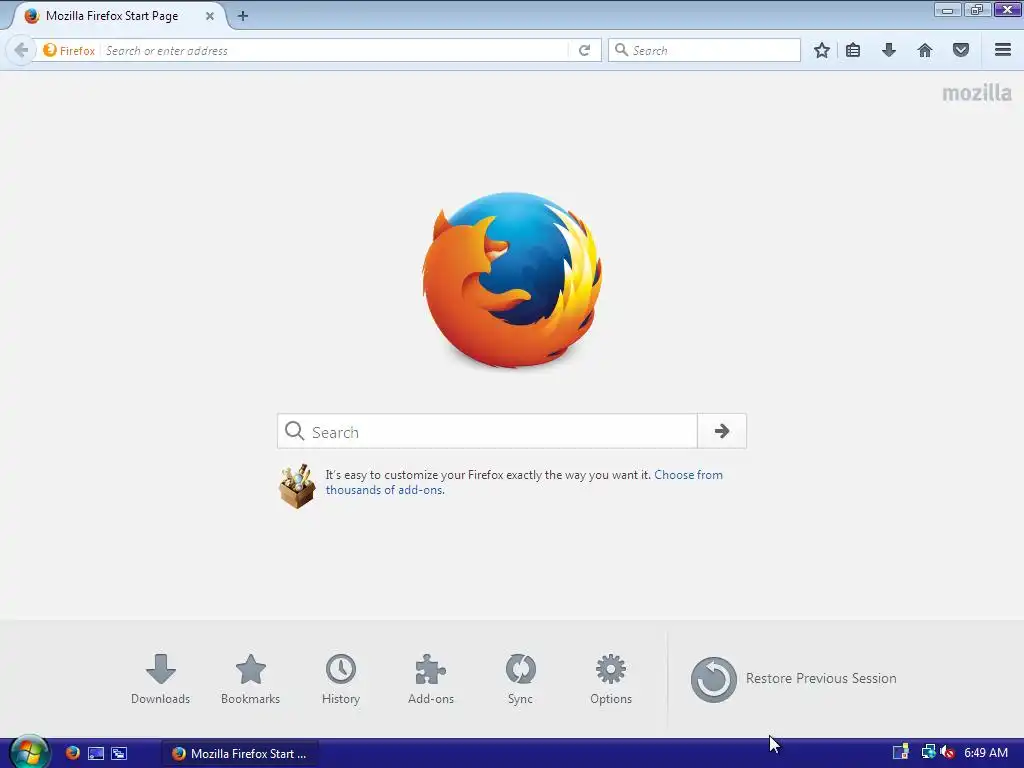
Task: Focus the toolbar Search box
Action: click(x=705, y=50)
